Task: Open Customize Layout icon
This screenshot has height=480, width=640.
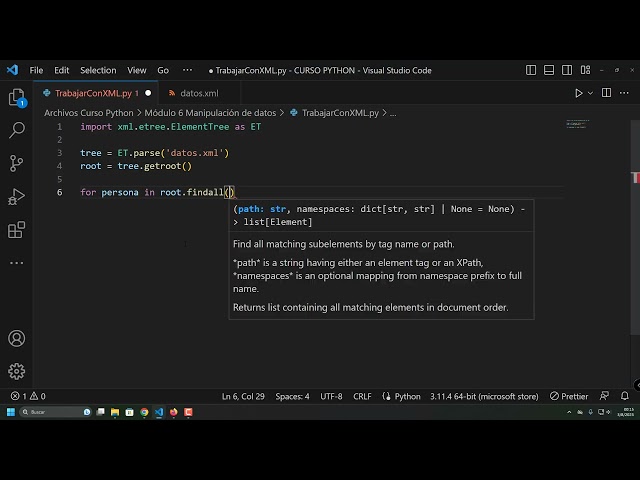Action: [x=585, y=70]
